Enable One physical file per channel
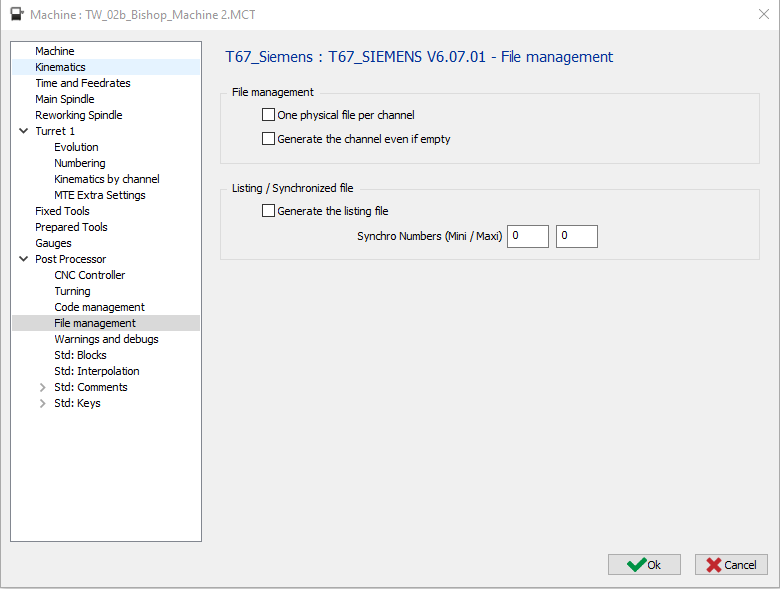 coord(268,115)
